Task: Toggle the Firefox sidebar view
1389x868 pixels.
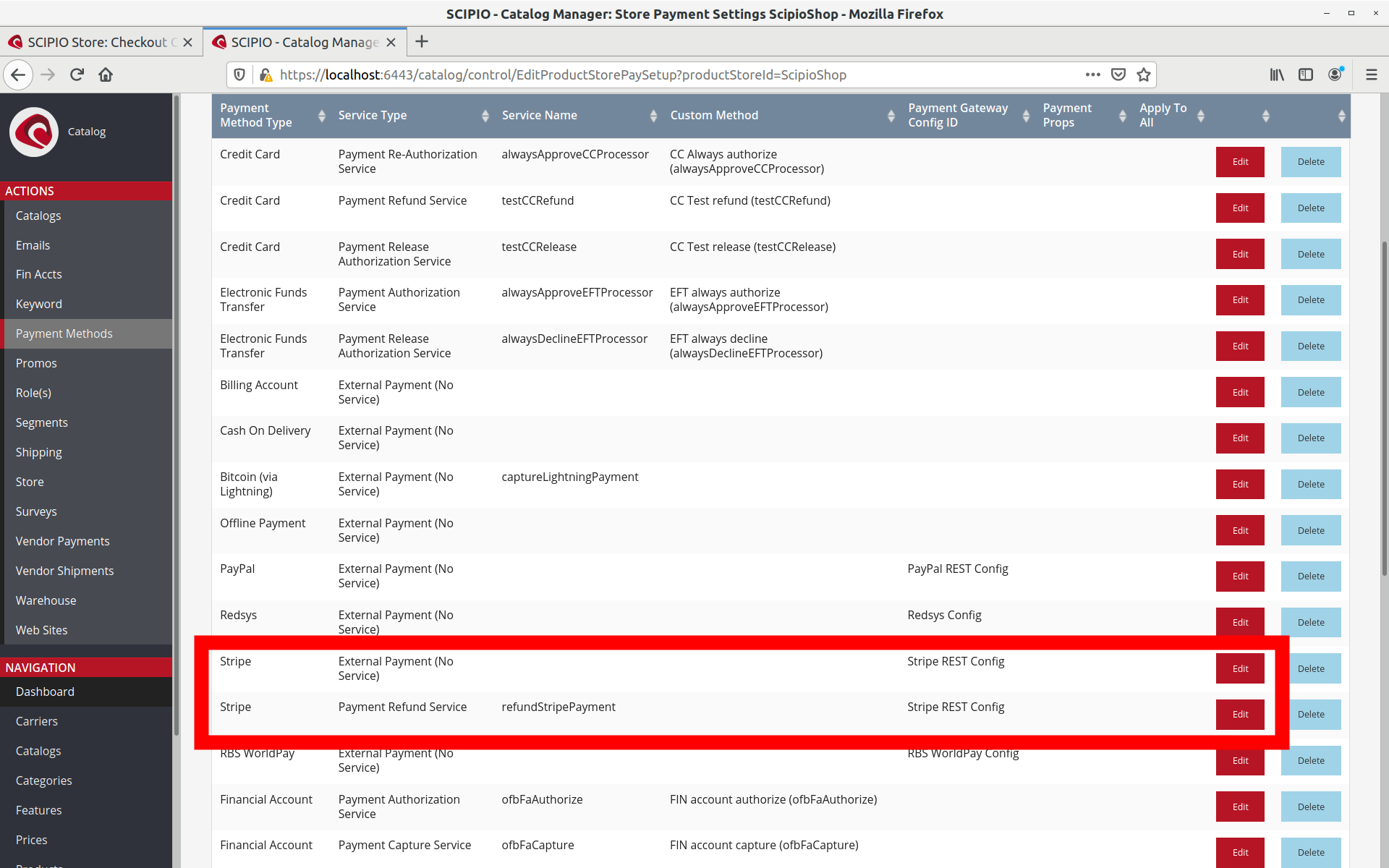Action: pyautogui.click(x=1306, y=75)
